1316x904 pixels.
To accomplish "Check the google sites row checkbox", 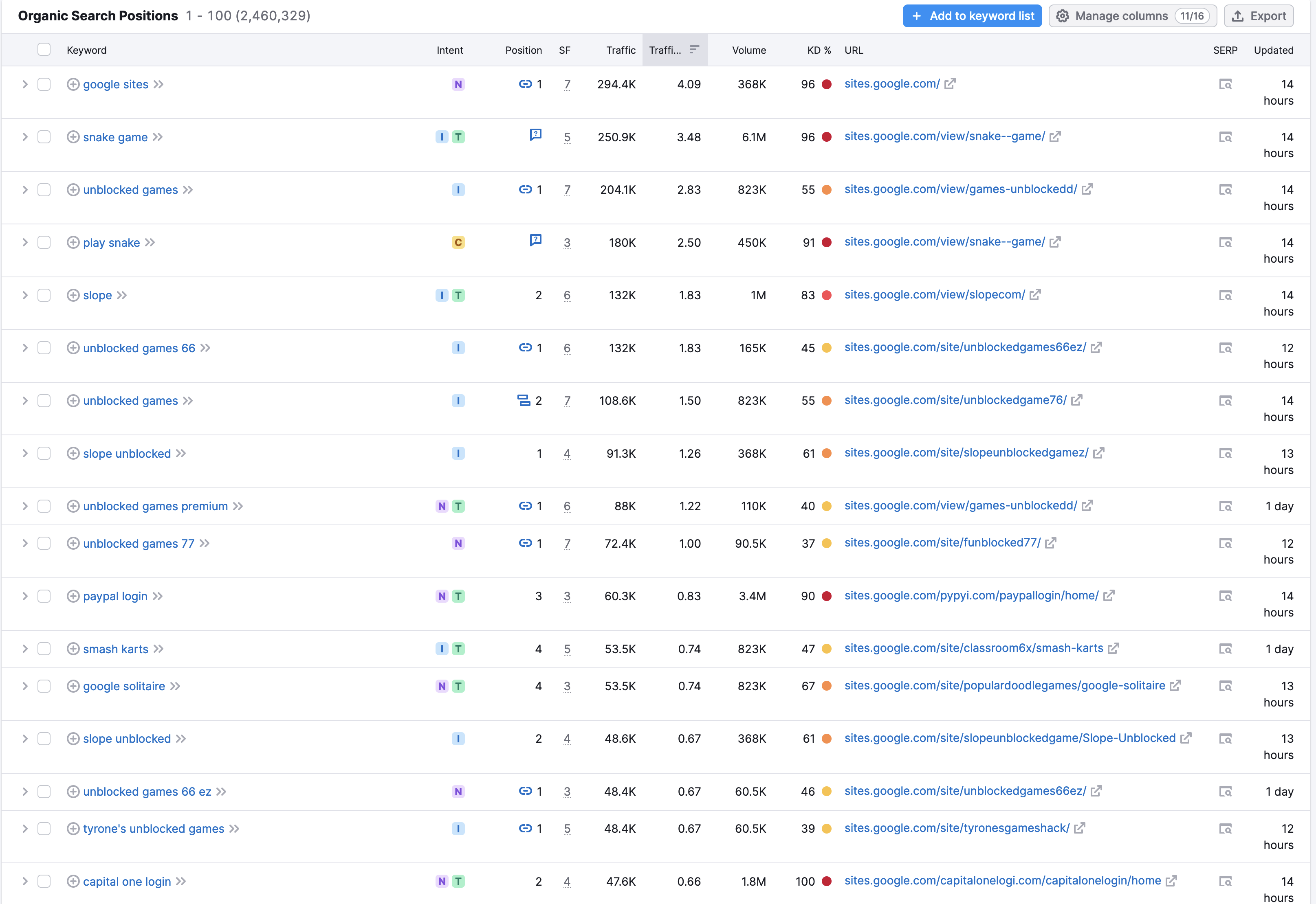I will (x=44, y=84).
